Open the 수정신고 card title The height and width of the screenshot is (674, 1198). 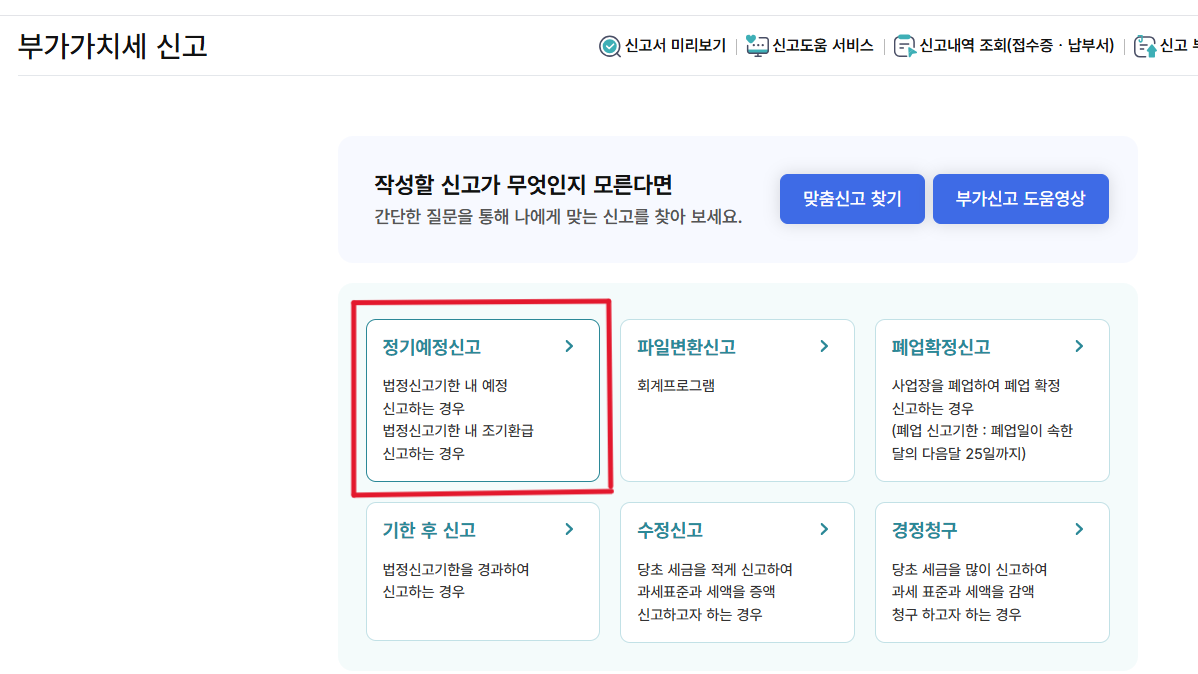[x=669, y=530]
